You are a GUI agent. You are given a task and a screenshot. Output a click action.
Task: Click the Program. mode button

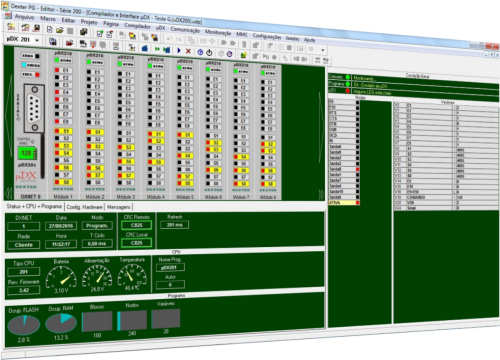click(x=97, y=226)
